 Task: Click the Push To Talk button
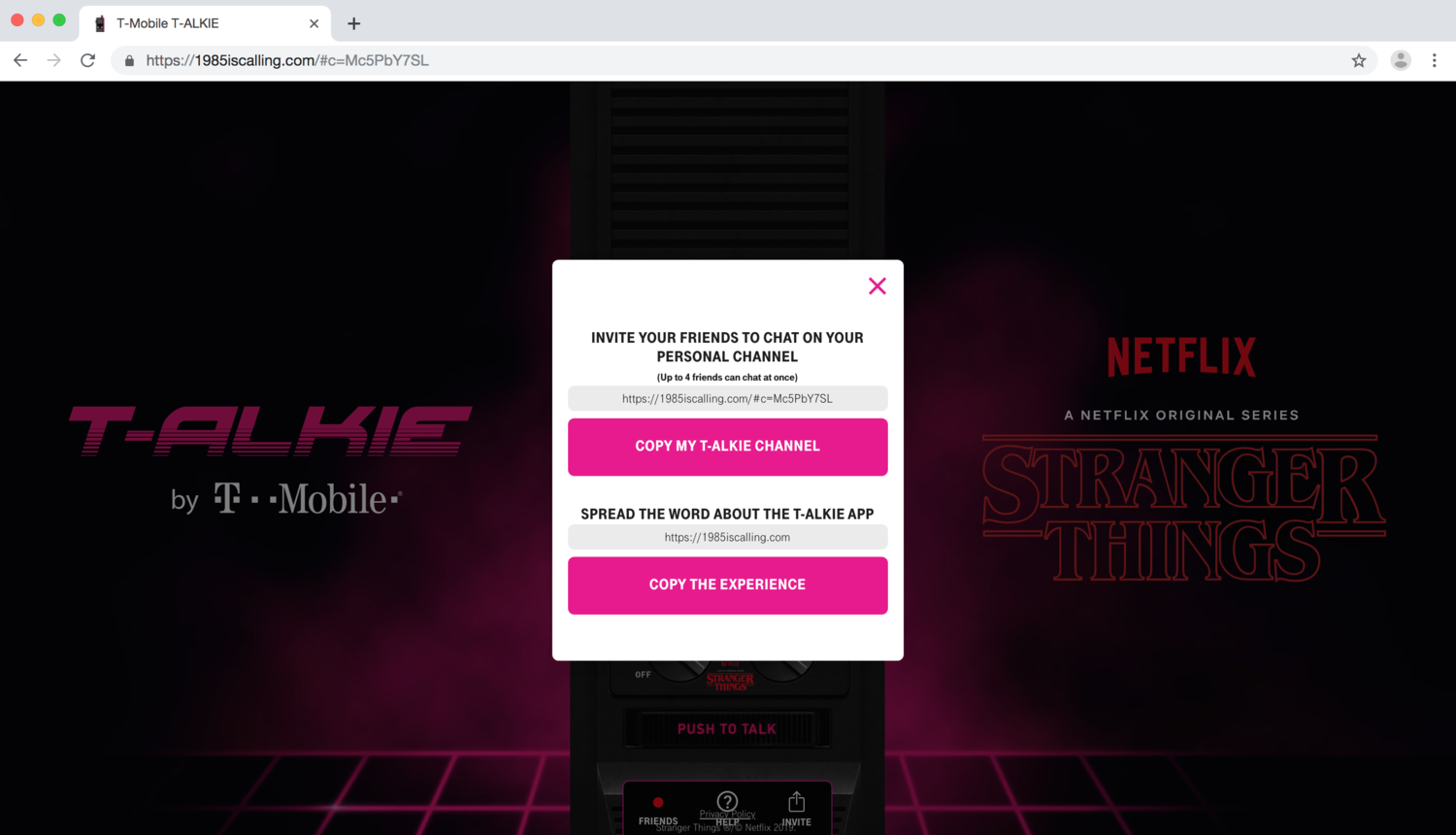[x=727, y=729]
